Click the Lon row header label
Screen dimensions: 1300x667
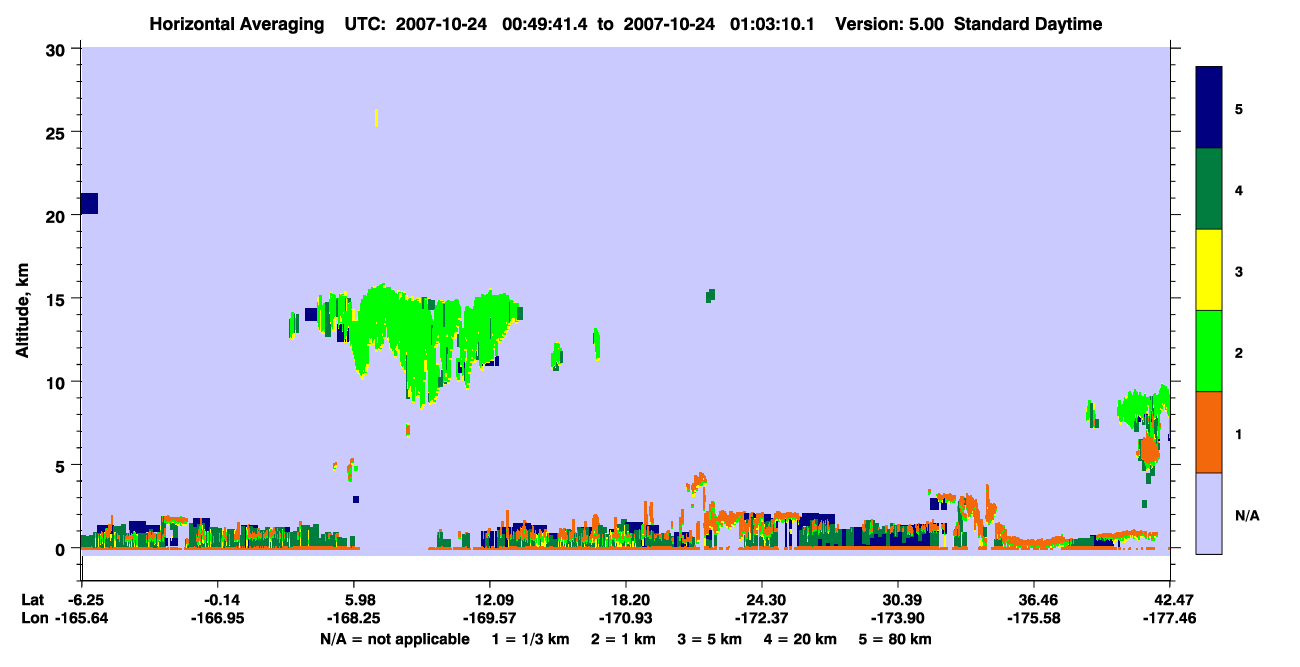point(33,618)
